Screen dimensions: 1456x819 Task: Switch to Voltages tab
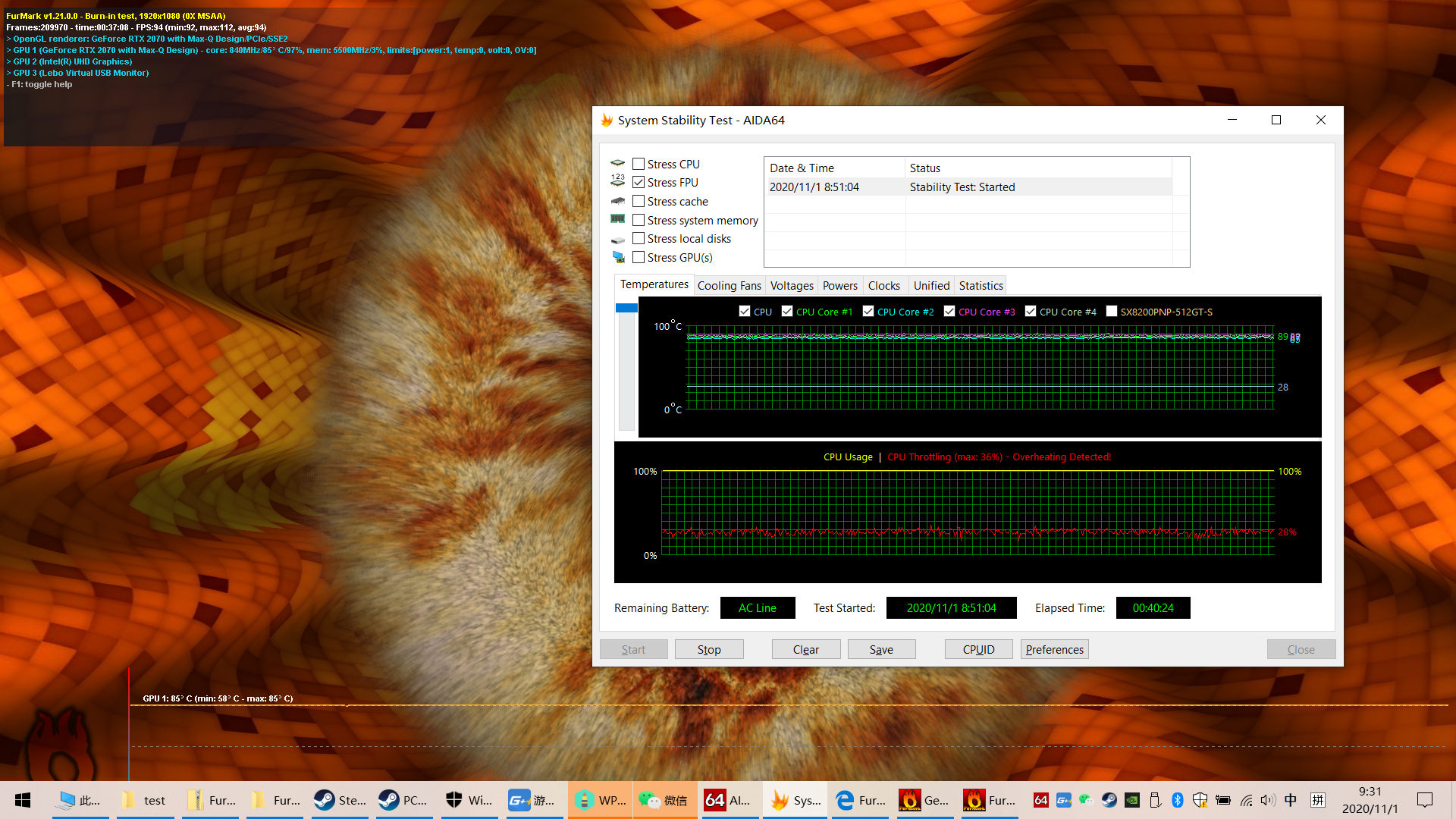tap(792, 286)
